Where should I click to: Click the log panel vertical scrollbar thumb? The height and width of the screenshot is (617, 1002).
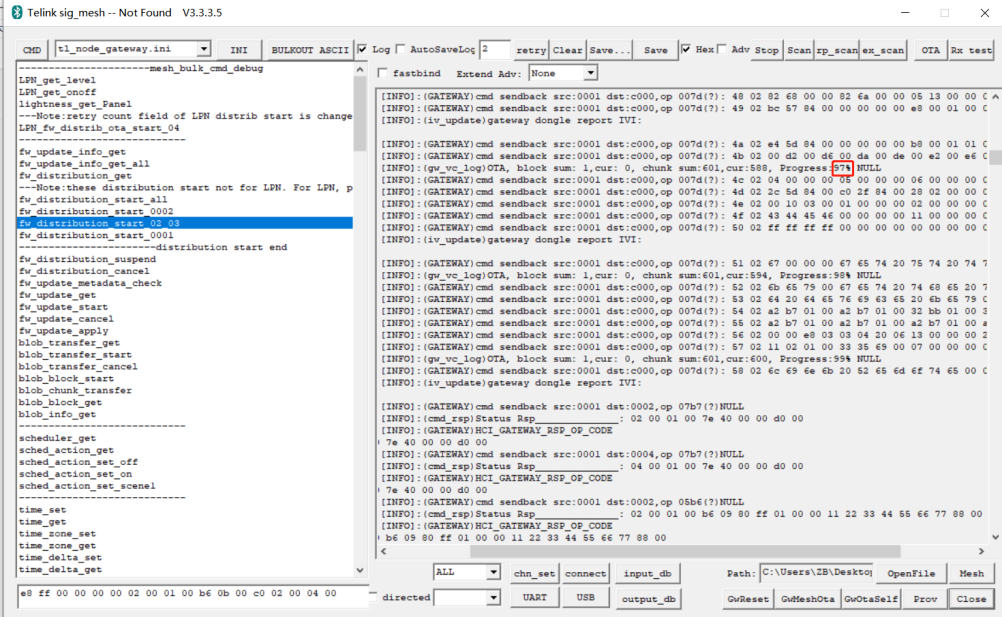click(996, 157)
